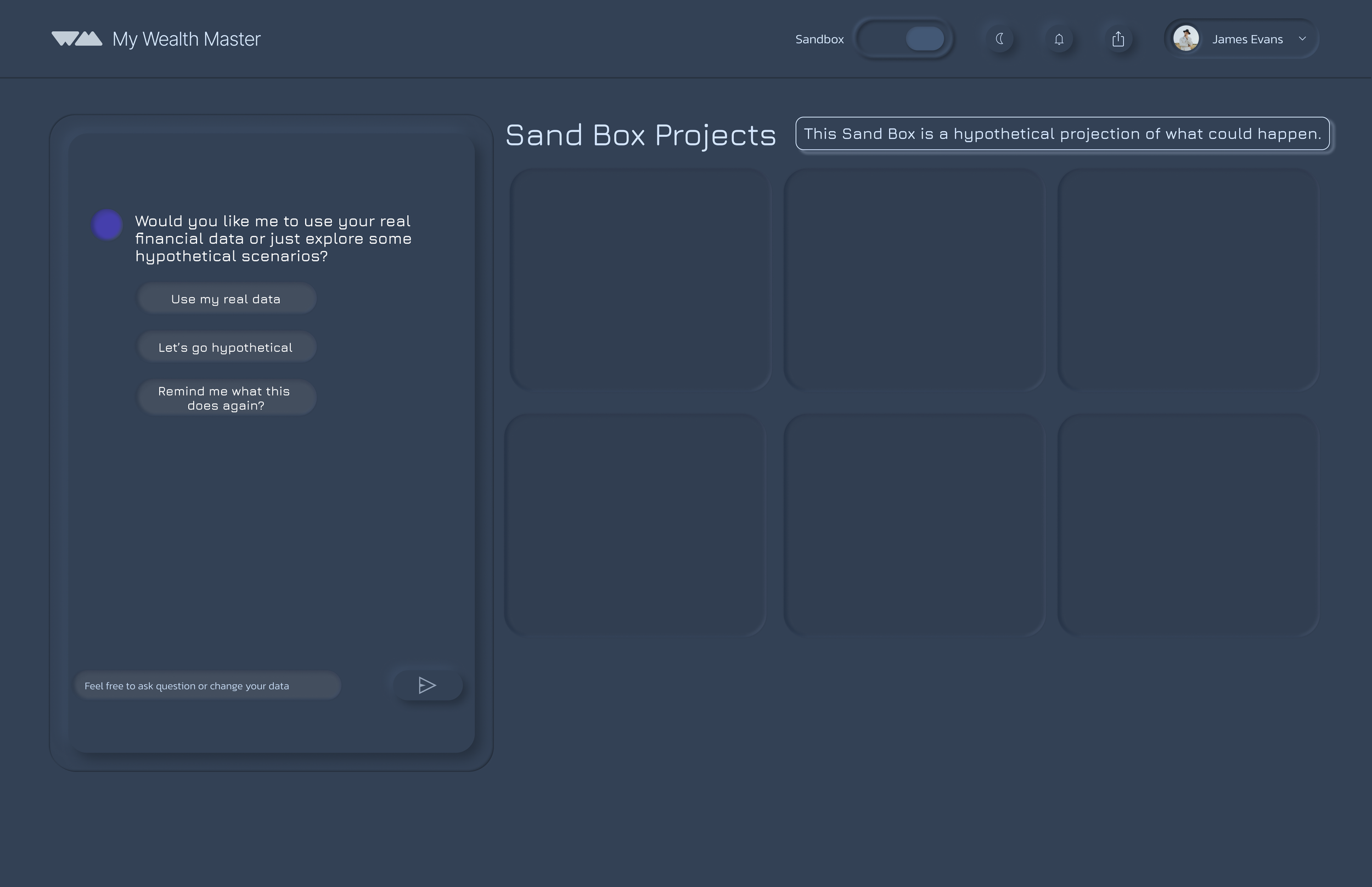Open the first empty project card, top row
The image size is (1372, 887).
pos(640,279)
